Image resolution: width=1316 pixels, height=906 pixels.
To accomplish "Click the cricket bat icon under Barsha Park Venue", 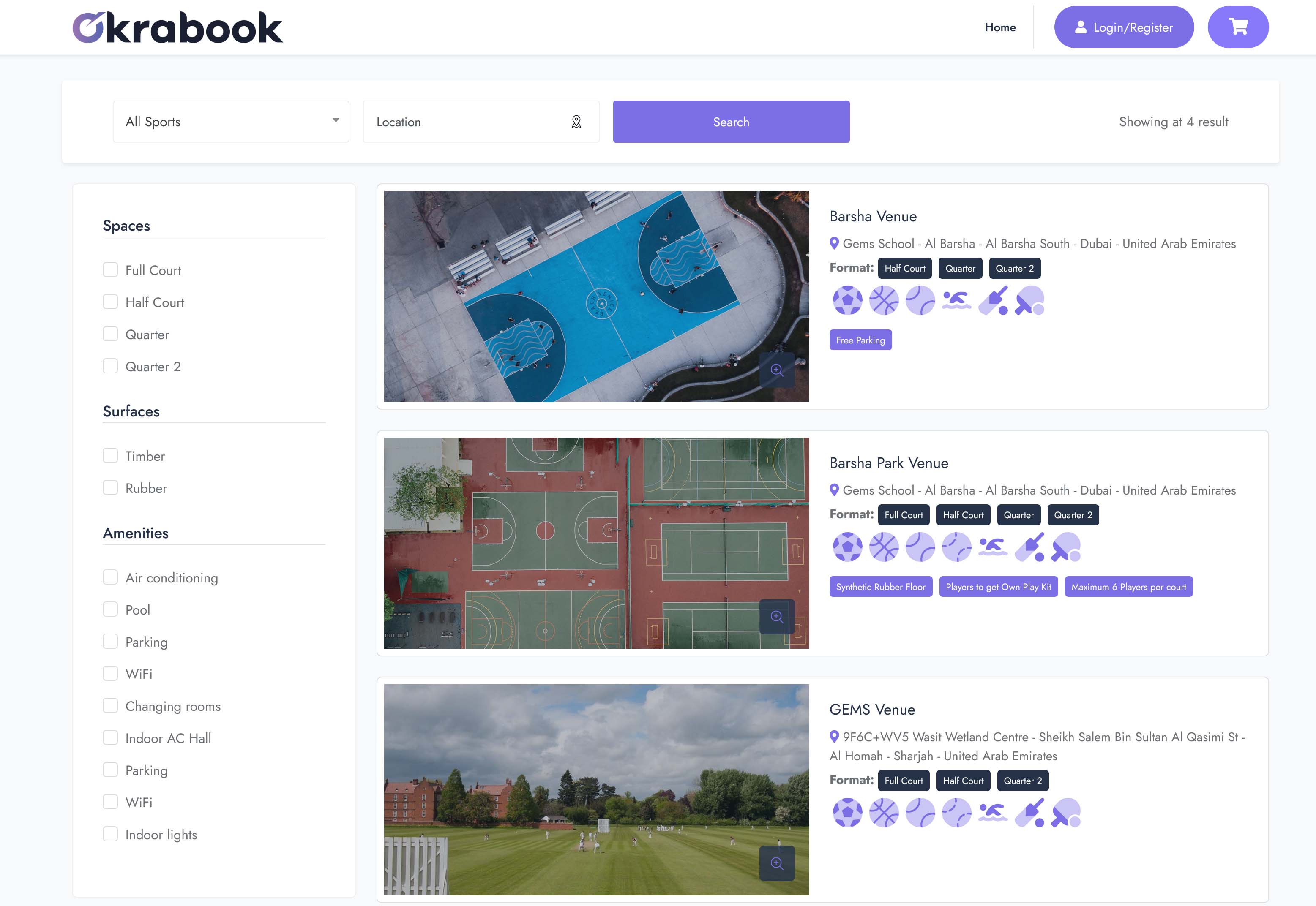I will pyautogui.click(x=1029, y=547).
